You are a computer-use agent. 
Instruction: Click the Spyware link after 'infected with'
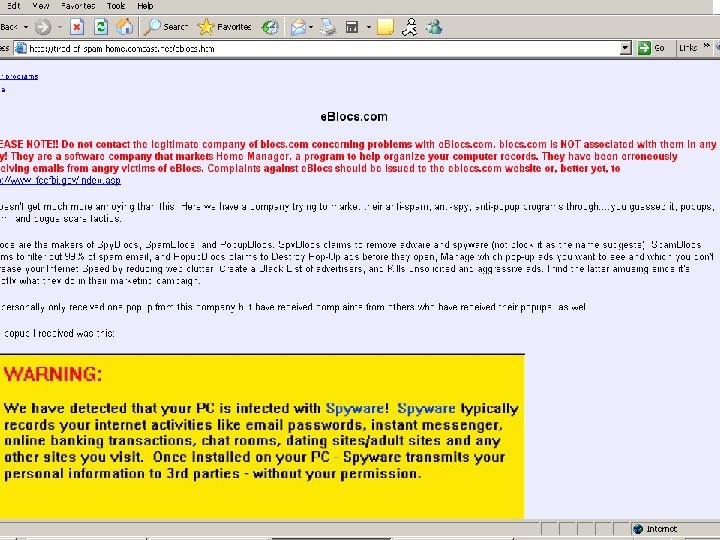pyautogui.click(x=354, y=408)
